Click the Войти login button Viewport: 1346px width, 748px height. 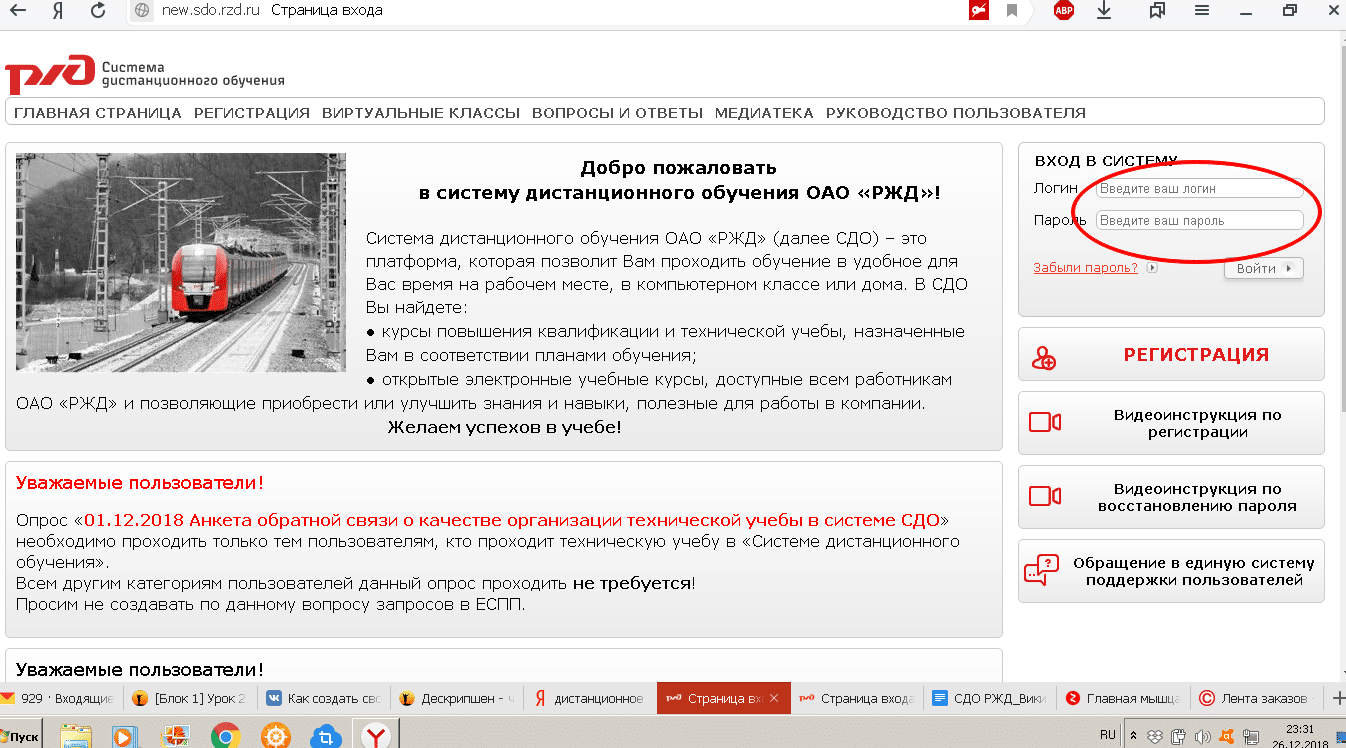(1263, 268)
